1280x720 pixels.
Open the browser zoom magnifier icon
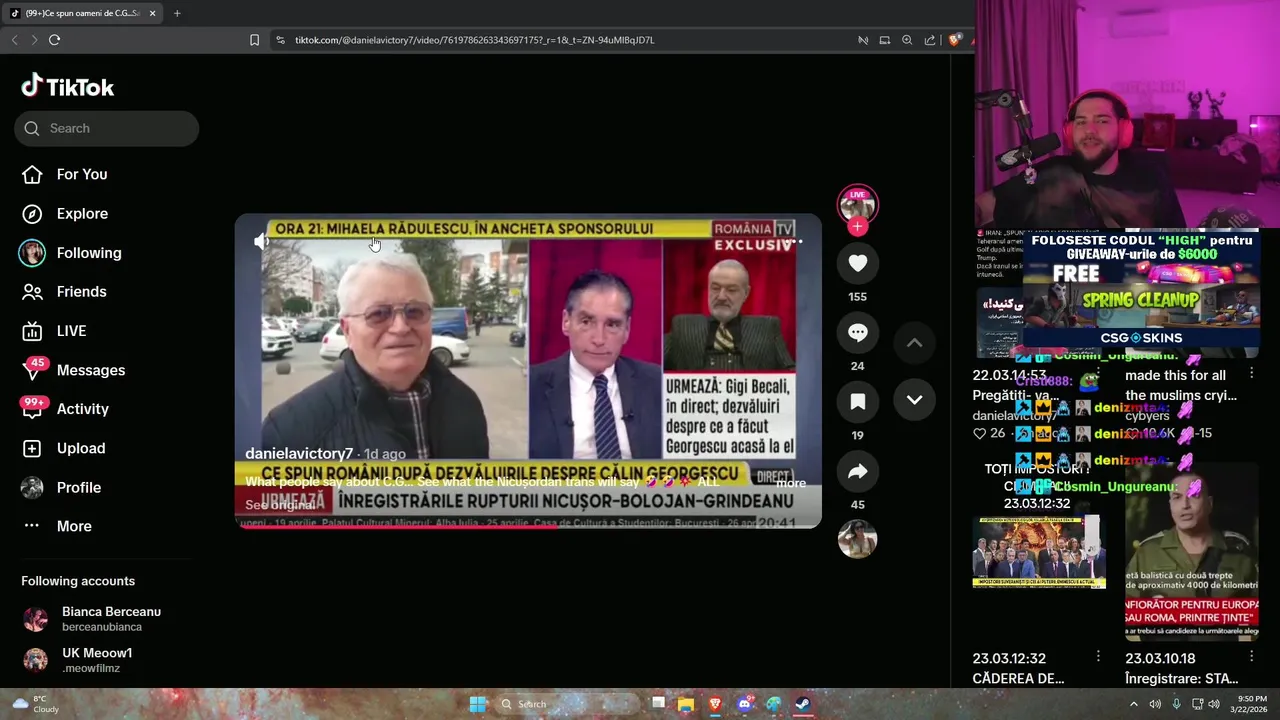pyautogui.click(x=907, y=40)
